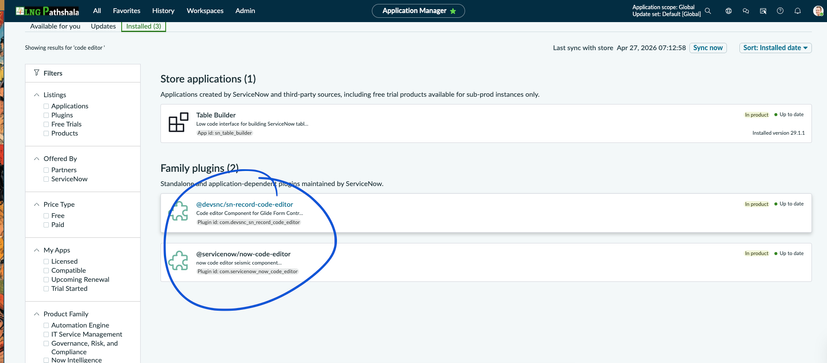
Task: Click In product badge on Table Builder
Action: pyautogui.click(x=756, y=114)
